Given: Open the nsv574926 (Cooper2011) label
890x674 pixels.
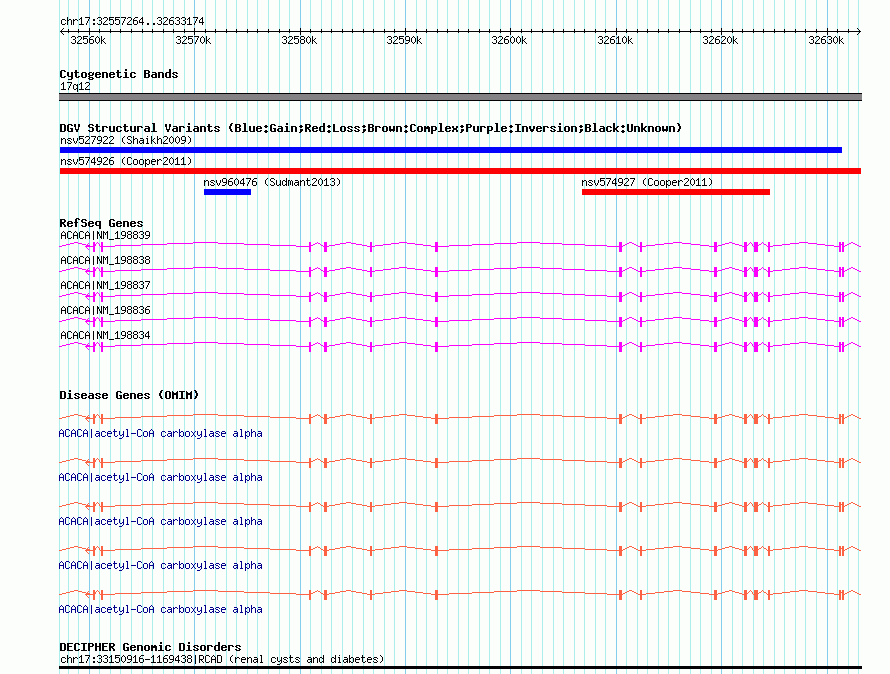Looking at the screenshot, I should click(x=126, y=161).
